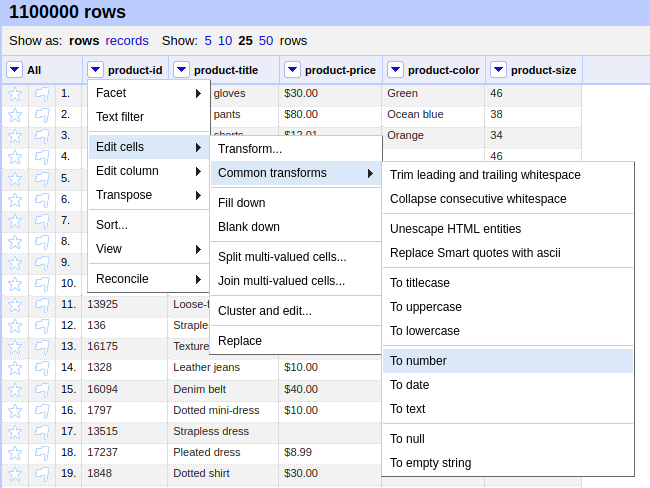Select Sort... from the column menu
This screenshot has height=488, width=650.
pyautogui.click(x=149, y=225)
